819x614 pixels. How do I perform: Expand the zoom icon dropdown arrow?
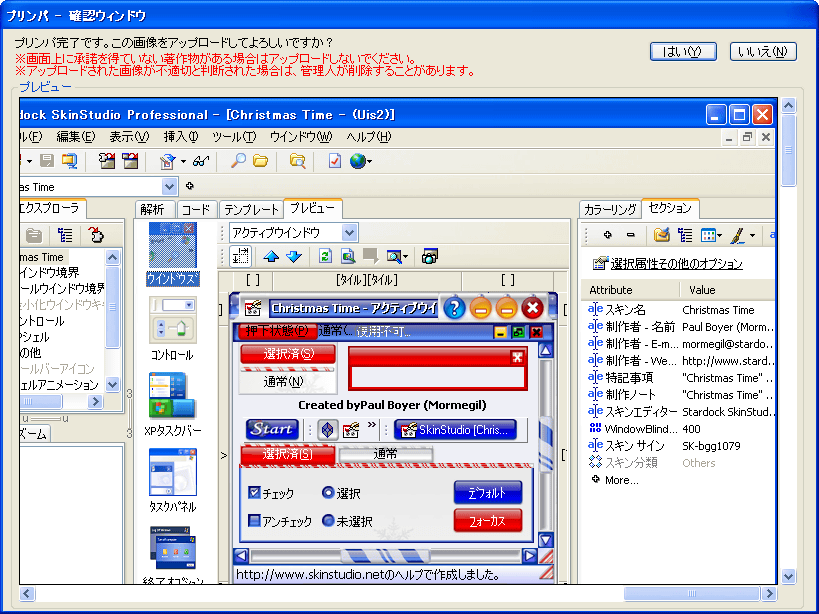405,257
